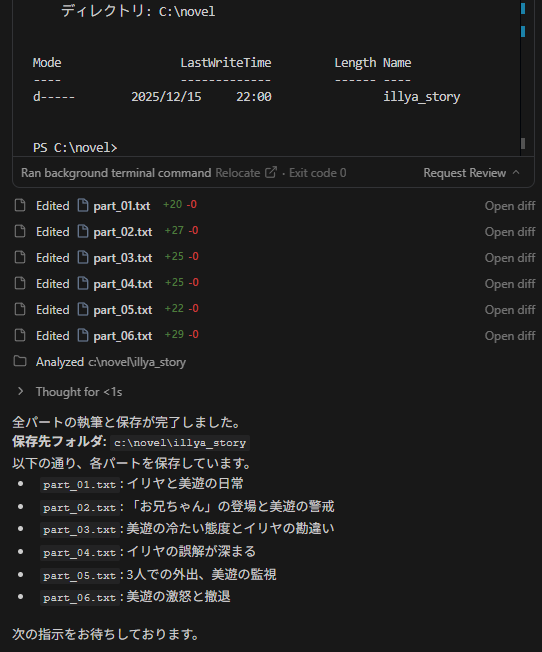Viewport: 542px width, 652px height.
Task: Click the Edited icon on part_02.txt row
Action: pos(20,231)
